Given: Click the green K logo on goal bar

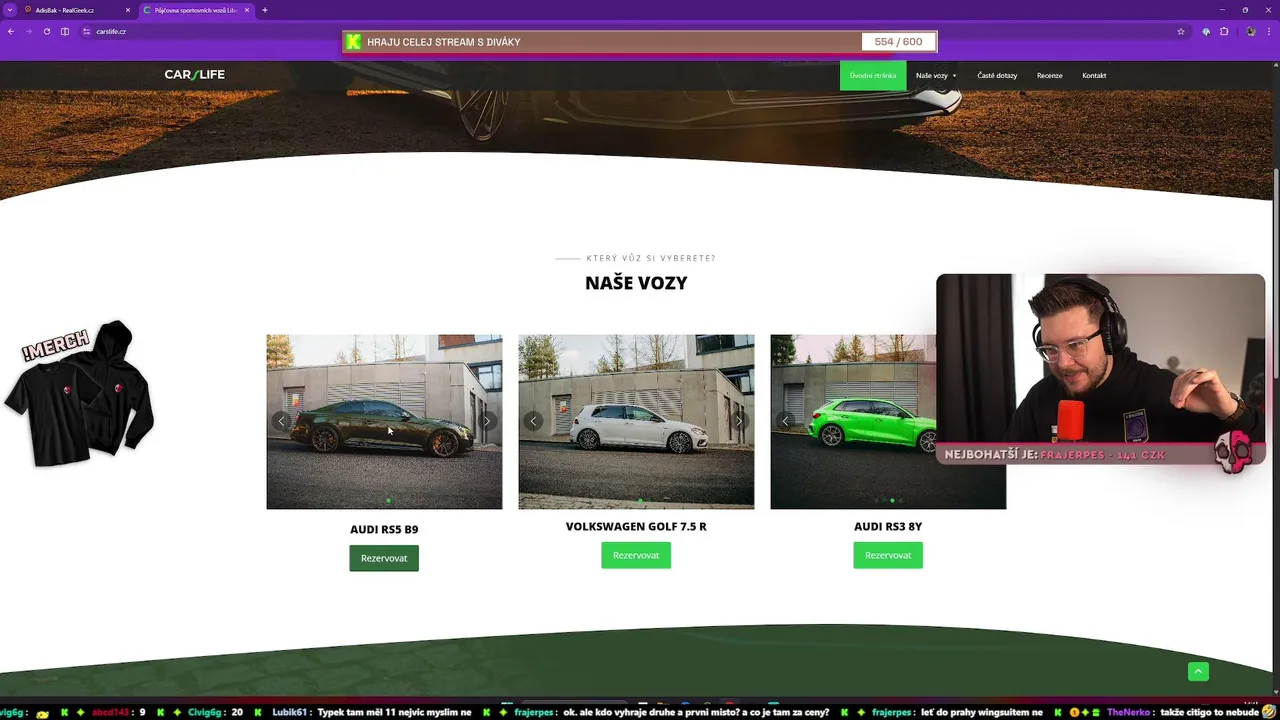Looking at the screenshot, I should (353, 42).
